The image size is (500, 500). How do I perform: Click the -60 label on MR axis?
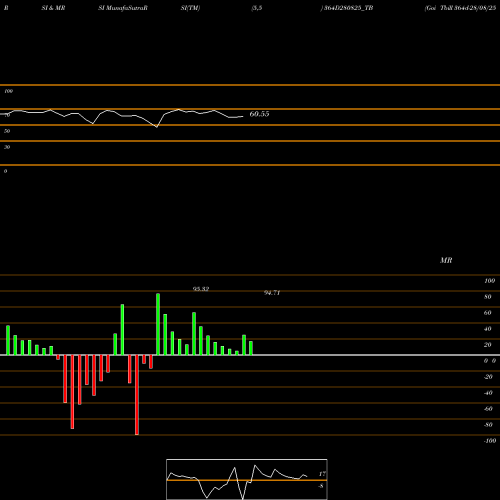pos(488,409)
